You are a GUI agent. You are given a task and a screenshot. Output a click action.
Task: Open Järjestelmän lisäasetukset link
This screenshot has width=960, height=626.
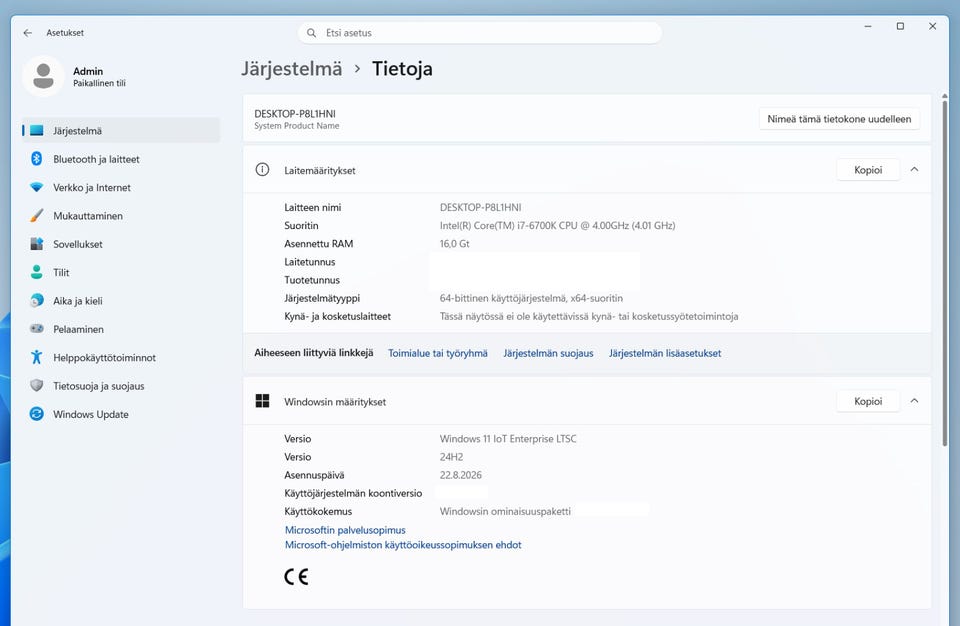coord(665,353)
